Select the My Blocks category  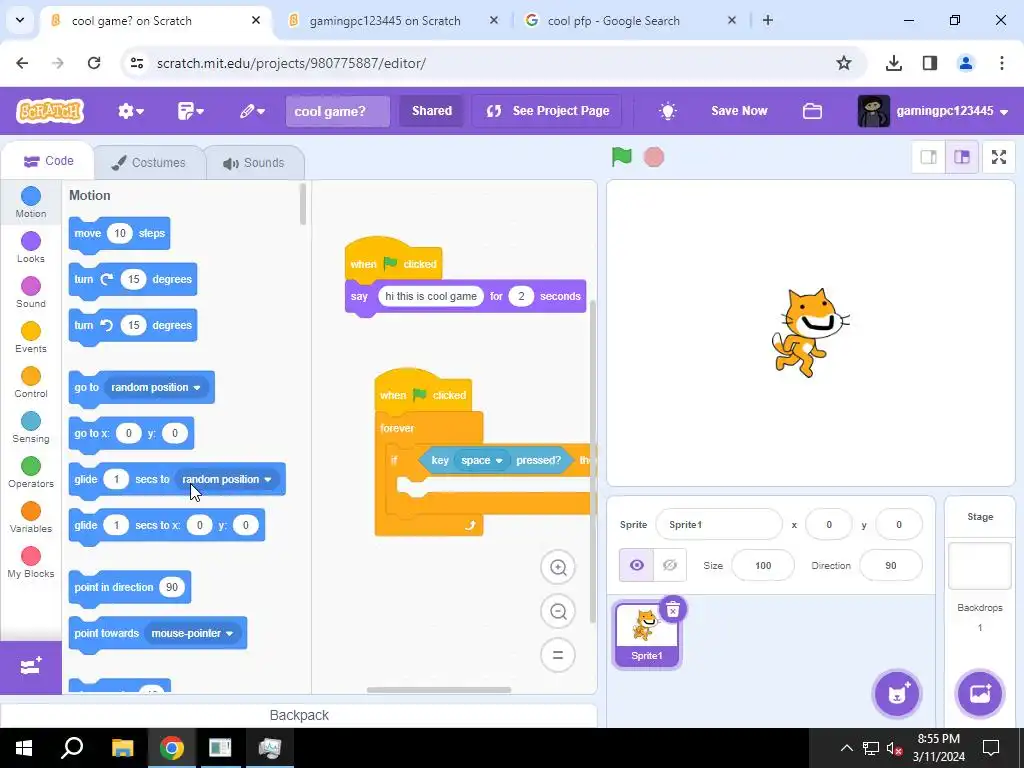pos(31,563)
